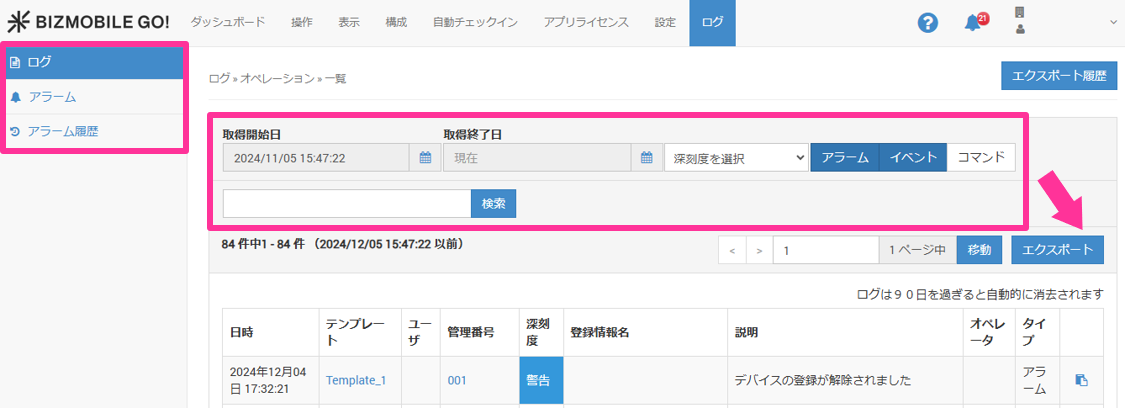The height and width of the screenshot is (408, 1125).
Task: Click the search text input field
Action: click(346, 203)
